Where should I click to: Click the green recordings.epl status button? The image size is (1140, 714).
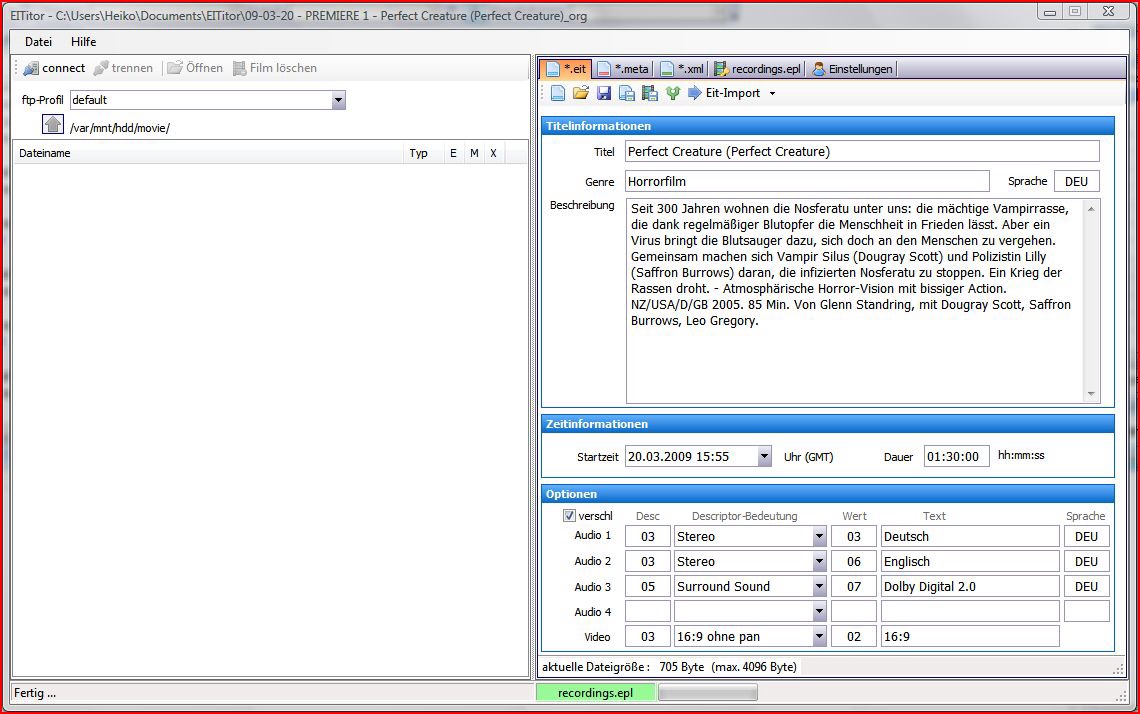pyautogui.click(x=595, y=692)
